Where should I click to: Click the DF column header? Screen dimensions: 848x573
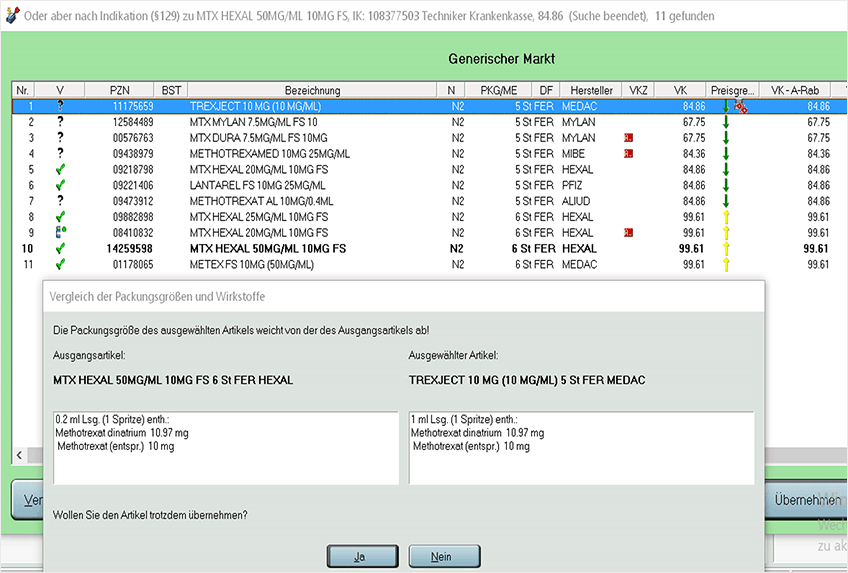click(x=546, y=90)
